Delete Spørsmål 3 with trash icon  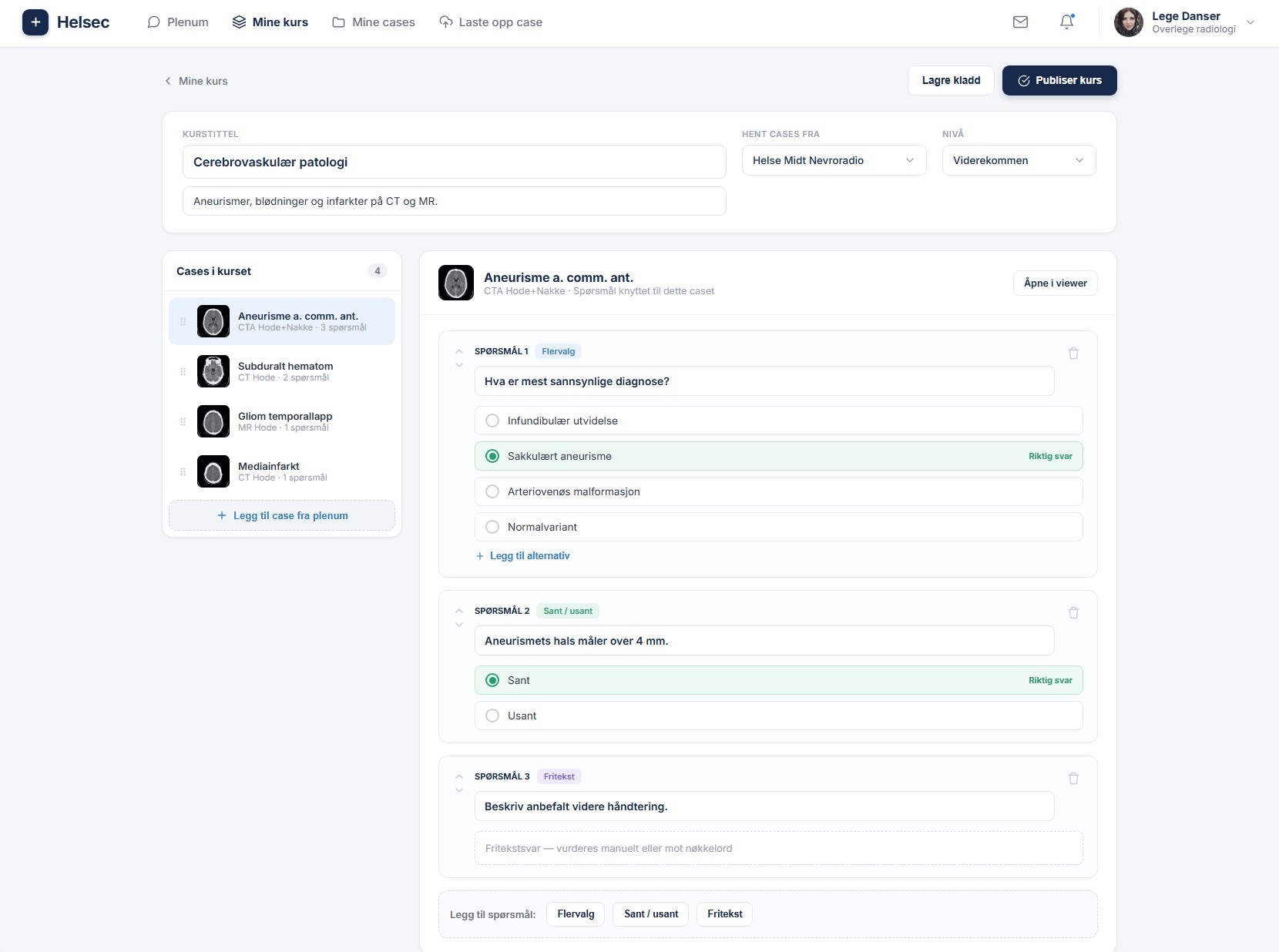pyautogui.click(x=1073, y=779)
